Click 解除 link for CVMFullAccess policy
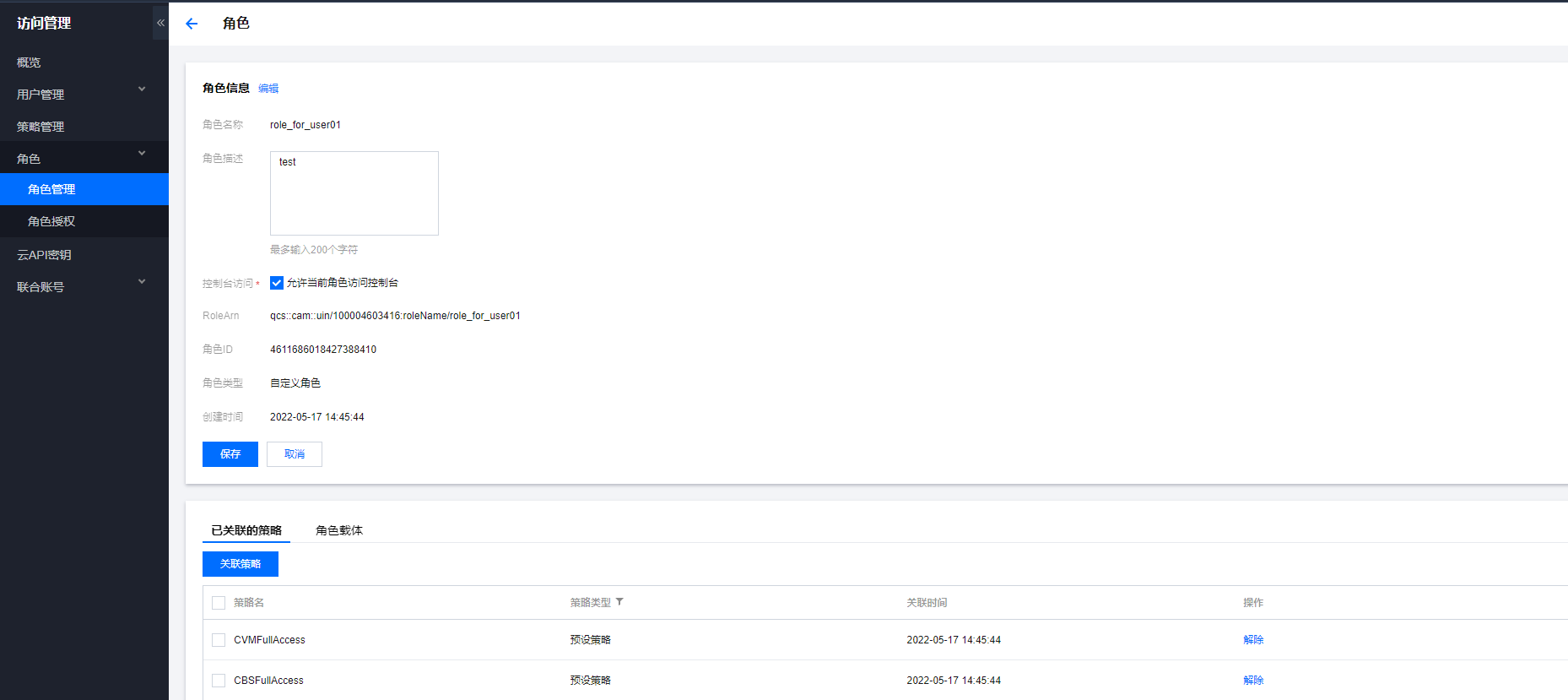The image size is (1568, 700). tap(1253, 640)
